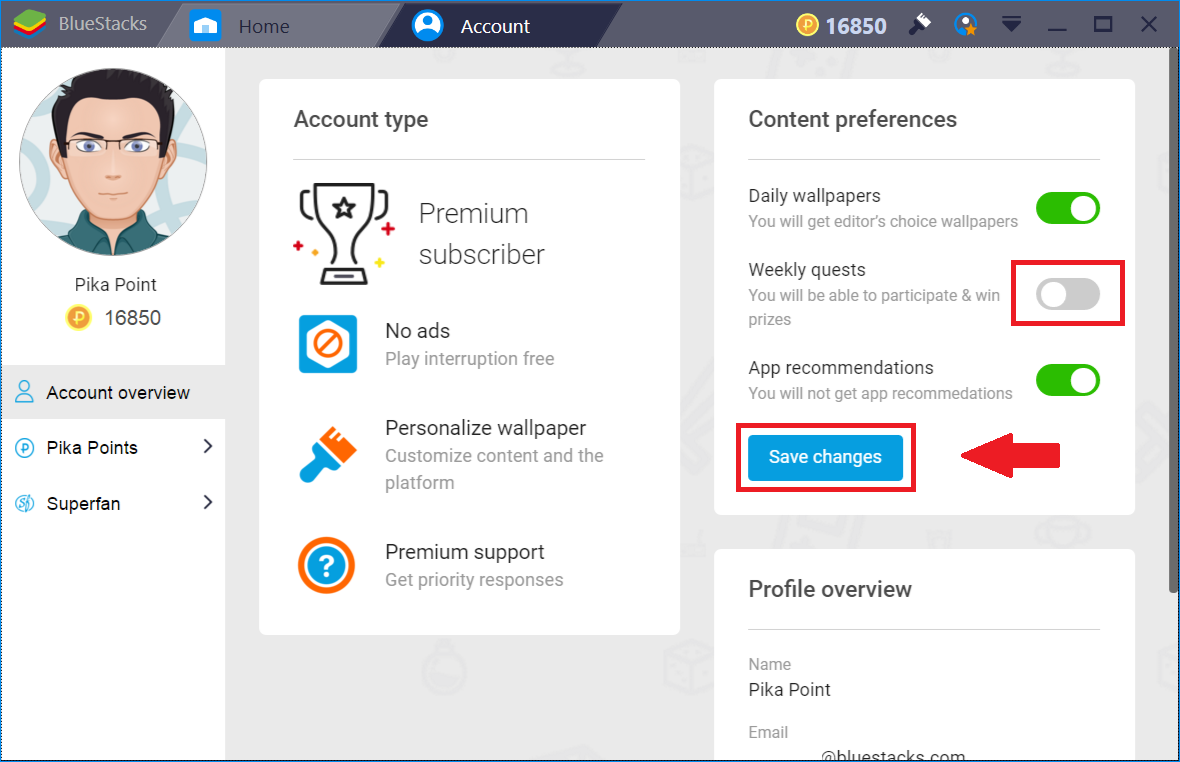Click the Superfan sidebar icon
Viewport: 1180px width, 762px height.
25,503
